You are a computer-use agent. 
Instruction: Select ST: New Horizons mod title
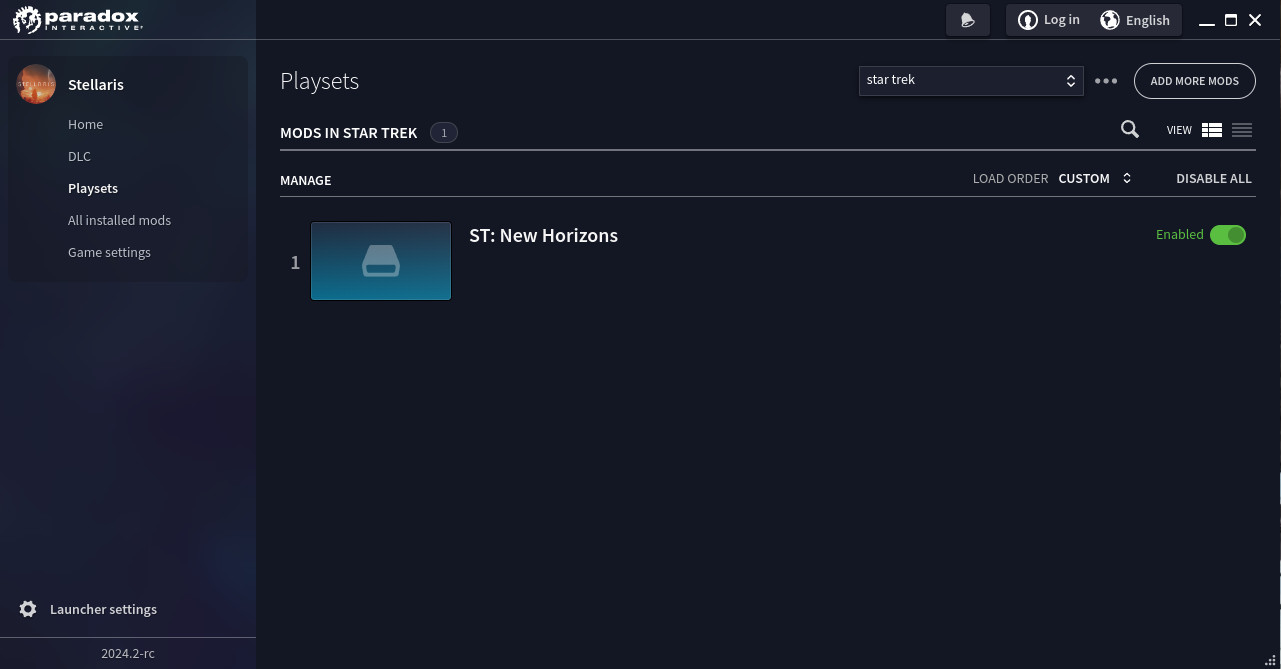pyautogui.click(x=543, y=235)
